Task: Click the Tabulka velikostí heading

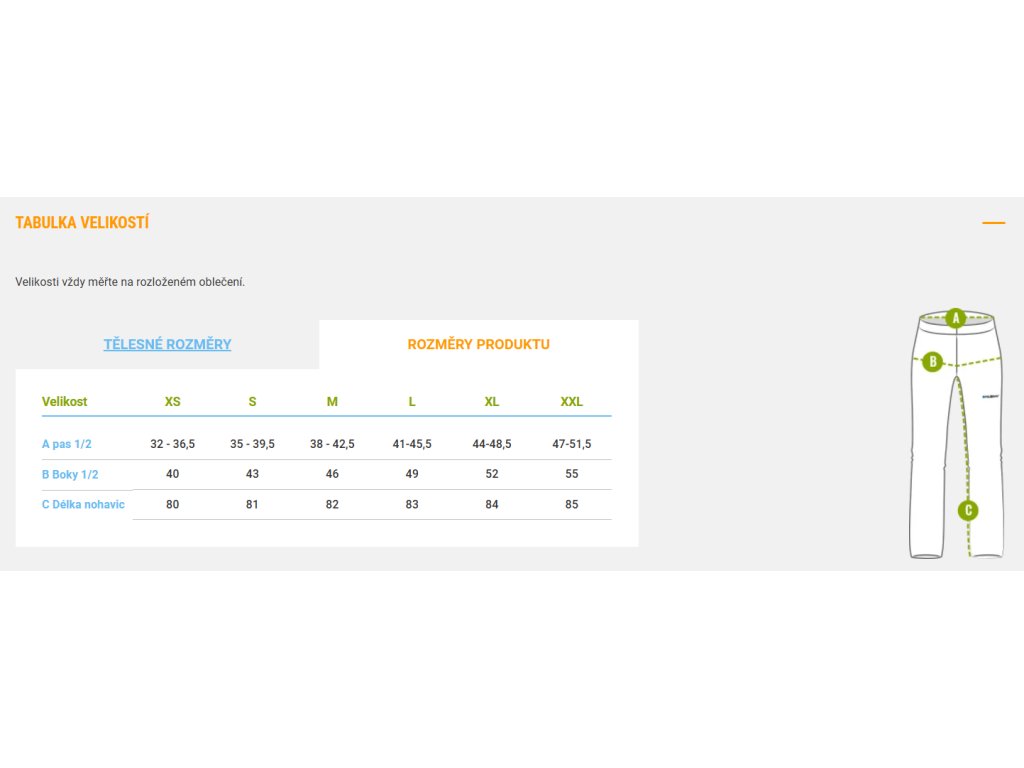Action: click(x=82, y=223)
